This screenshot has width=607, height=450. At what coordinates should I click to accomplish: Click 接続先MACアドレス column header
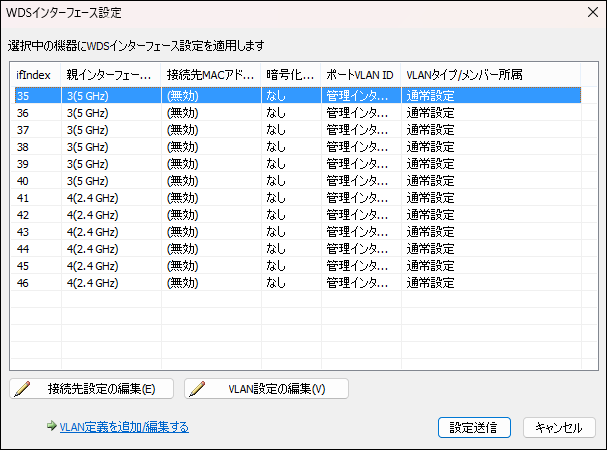click(211, 75)
